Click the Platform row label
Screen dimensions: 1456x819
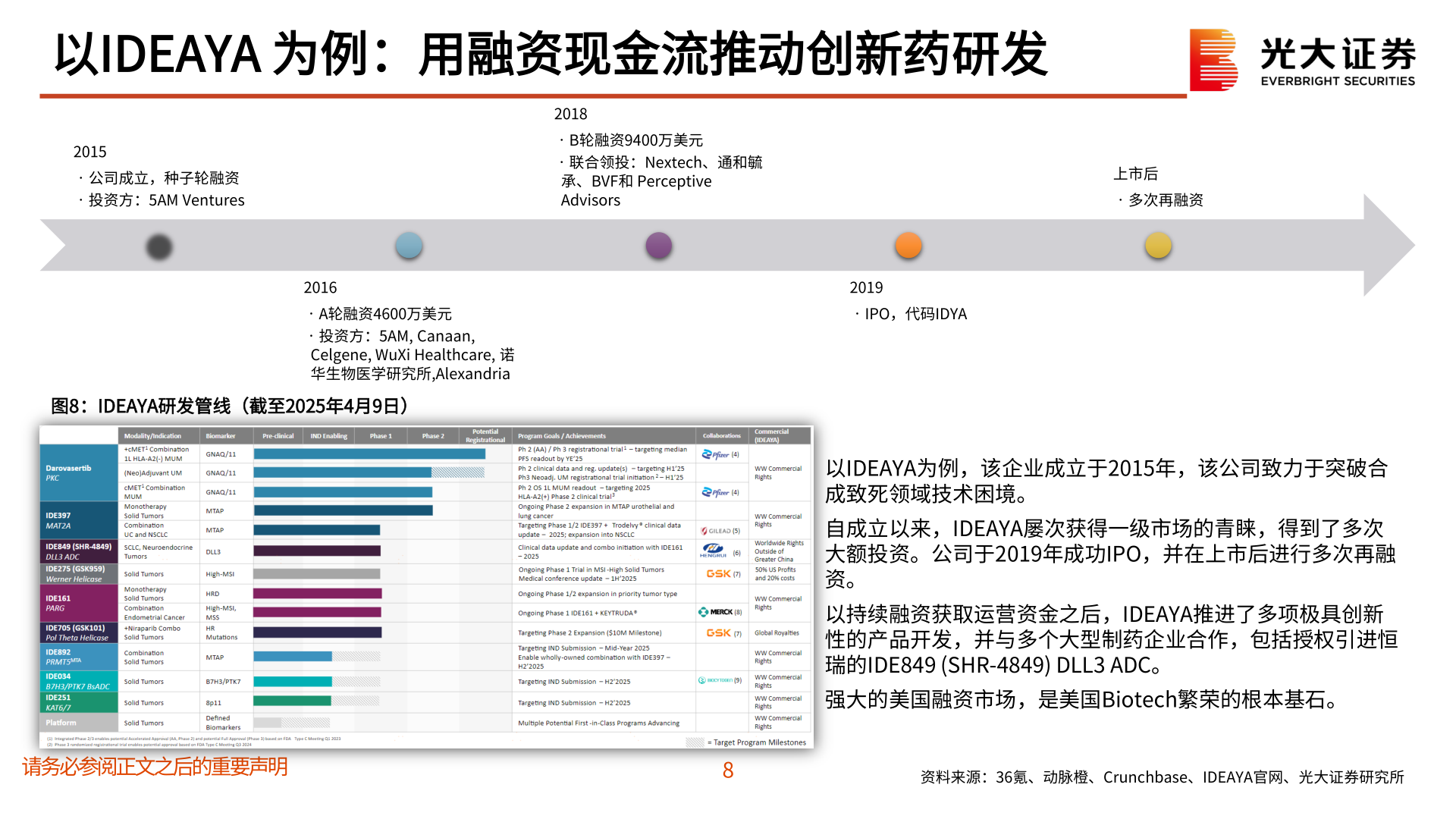coord(79,723)
